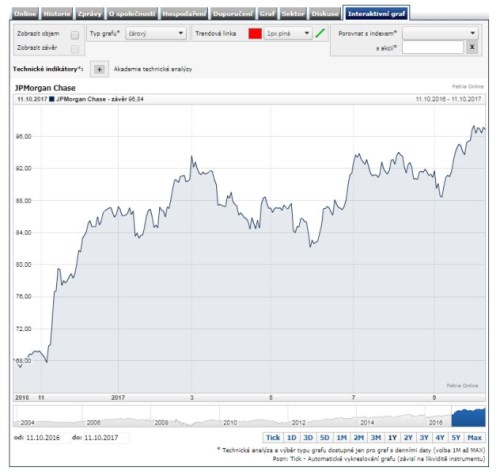The width and height of the screenshot is (500, 475).
Task: Open the Zprávy tab
Action: click(89, 14)
